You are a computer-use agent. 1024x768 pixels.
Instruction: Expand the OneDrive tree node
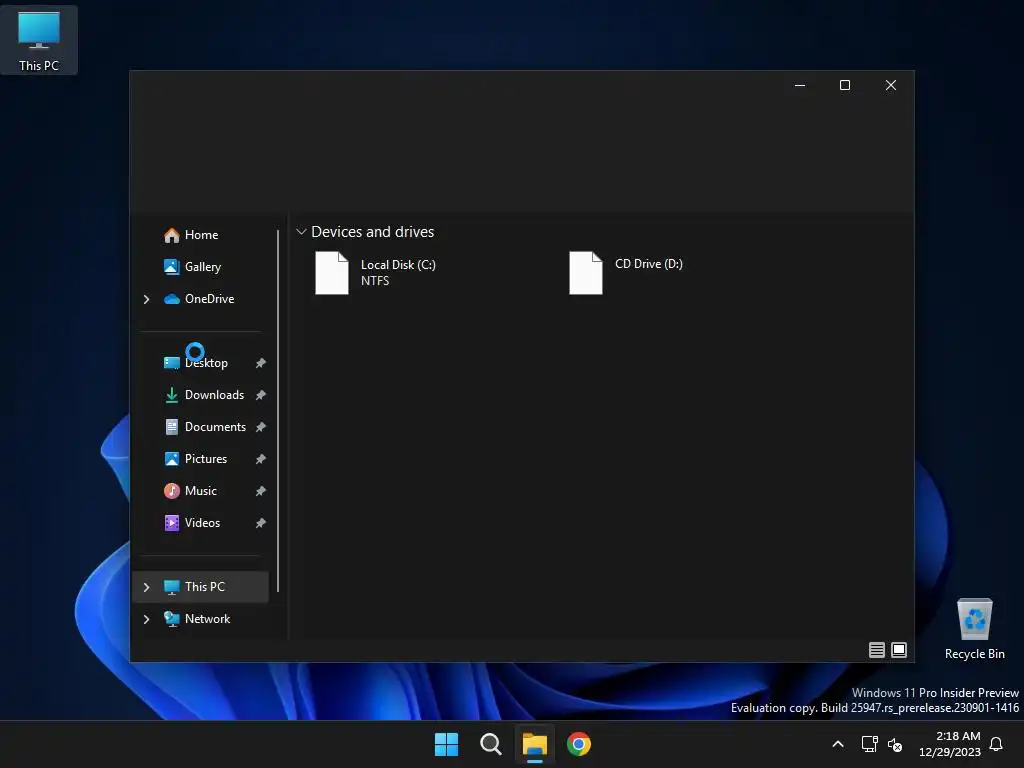point(146,299)
